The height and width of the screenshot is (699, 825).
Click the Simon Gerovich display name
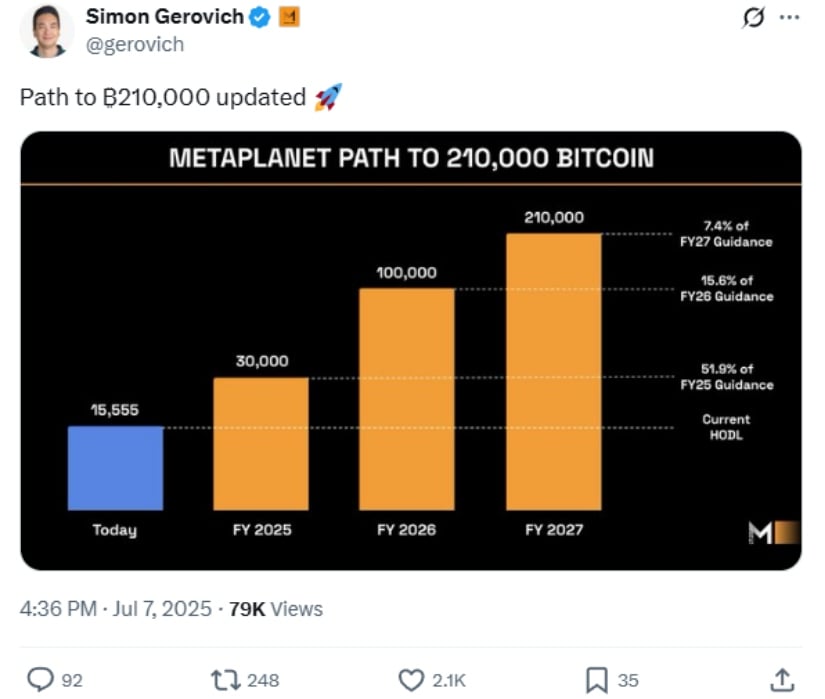pos(165,17)
